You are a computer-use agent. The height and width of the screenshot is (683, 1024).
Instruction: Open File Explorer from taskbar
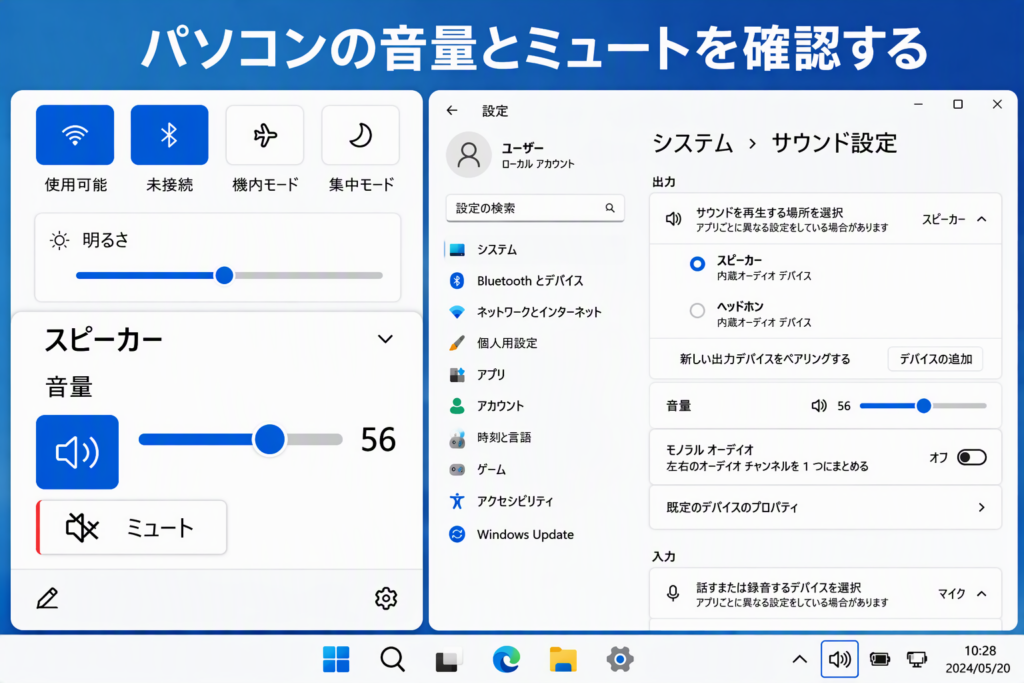(563, 659)
